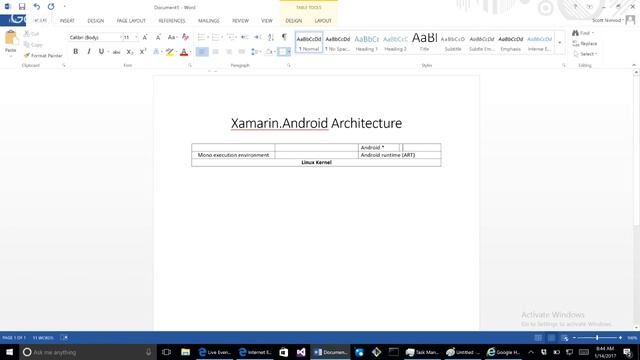Image resolution: width=640 pixels, height=360 pixels.
Task: Justify the text
Action: pyautogui.click(x=242, y=52)
